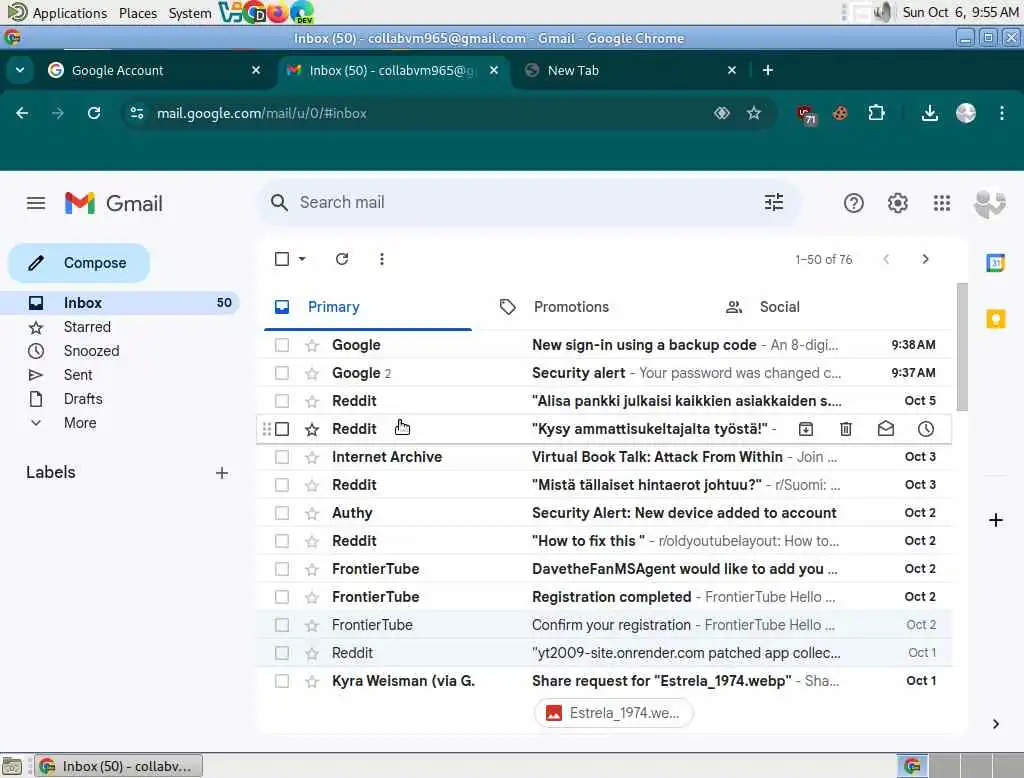1024x778 pixels.
Task: Expand the More section in sidebar
Action: click(x=80, y=423)
